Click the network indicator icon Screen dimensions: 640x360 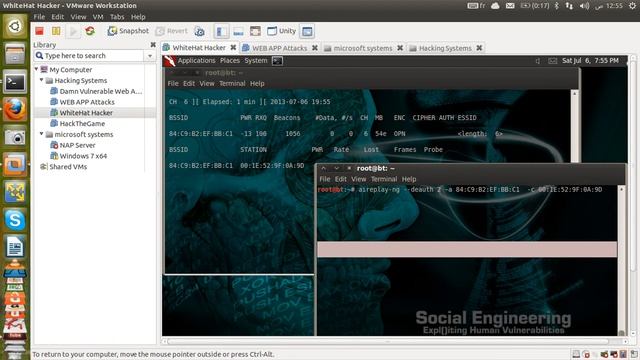click(x=569, y=6)
